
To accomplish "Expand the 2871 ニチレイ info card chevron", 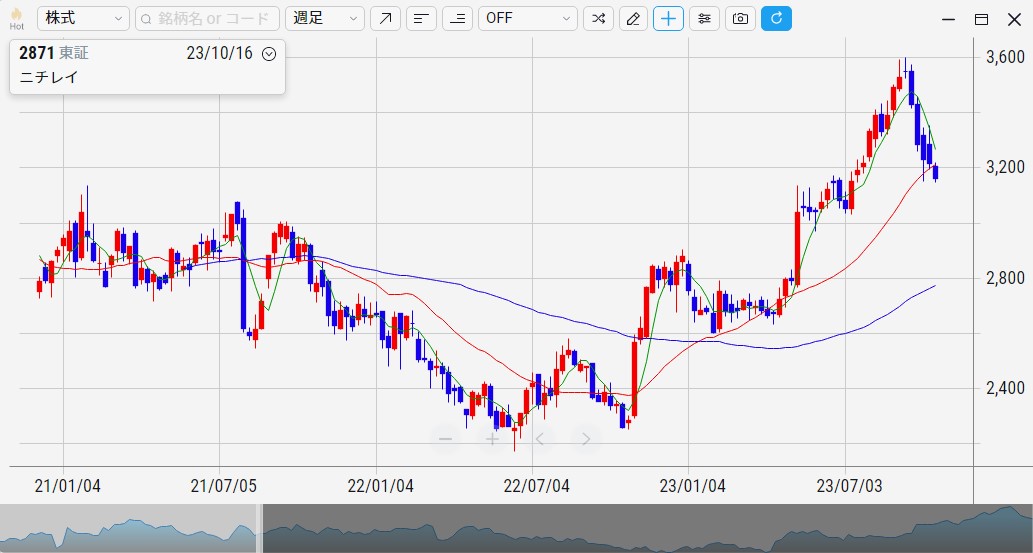I will click(268, 55).
